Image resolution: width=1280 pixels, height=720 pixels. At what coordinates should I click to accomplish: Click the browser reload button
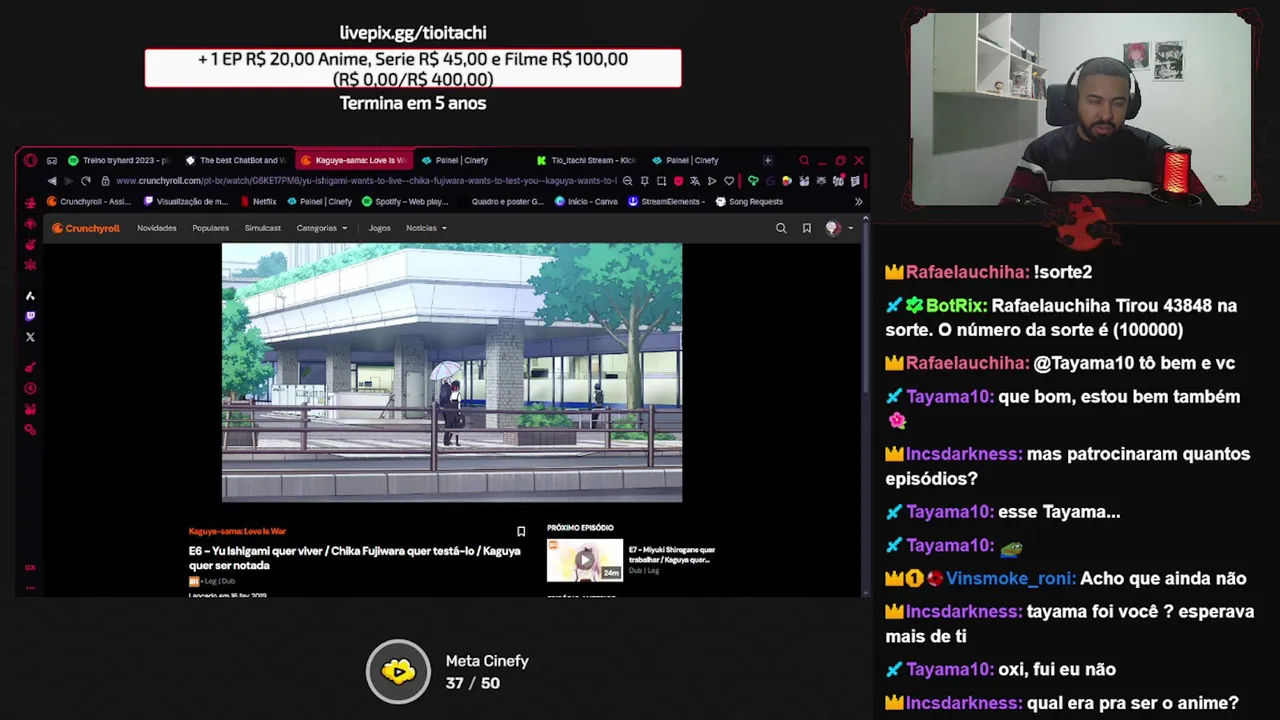[x=86, y=181]
